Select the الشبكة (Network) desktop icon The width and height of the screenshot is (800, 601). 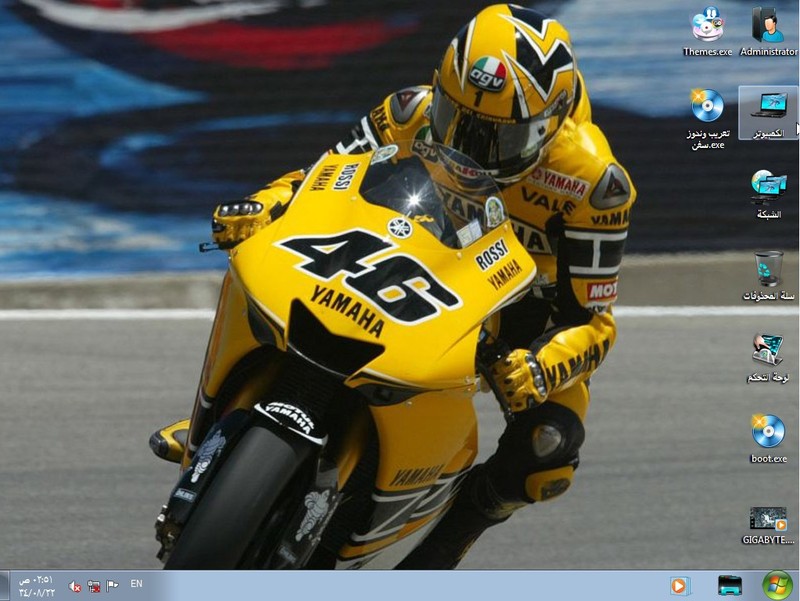coord(768,195)
